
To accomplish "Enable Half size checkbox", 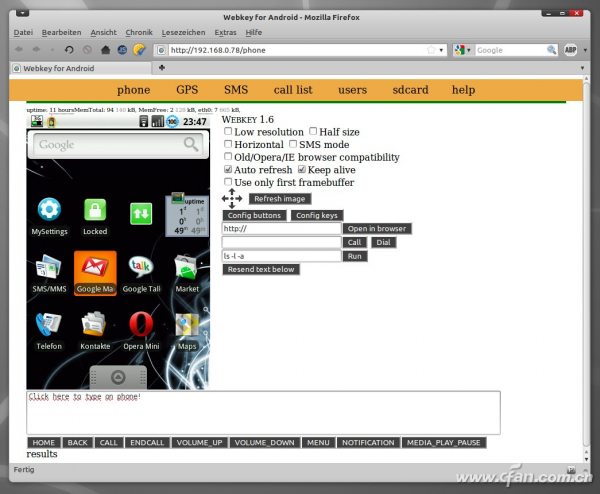I will point(313,131).
